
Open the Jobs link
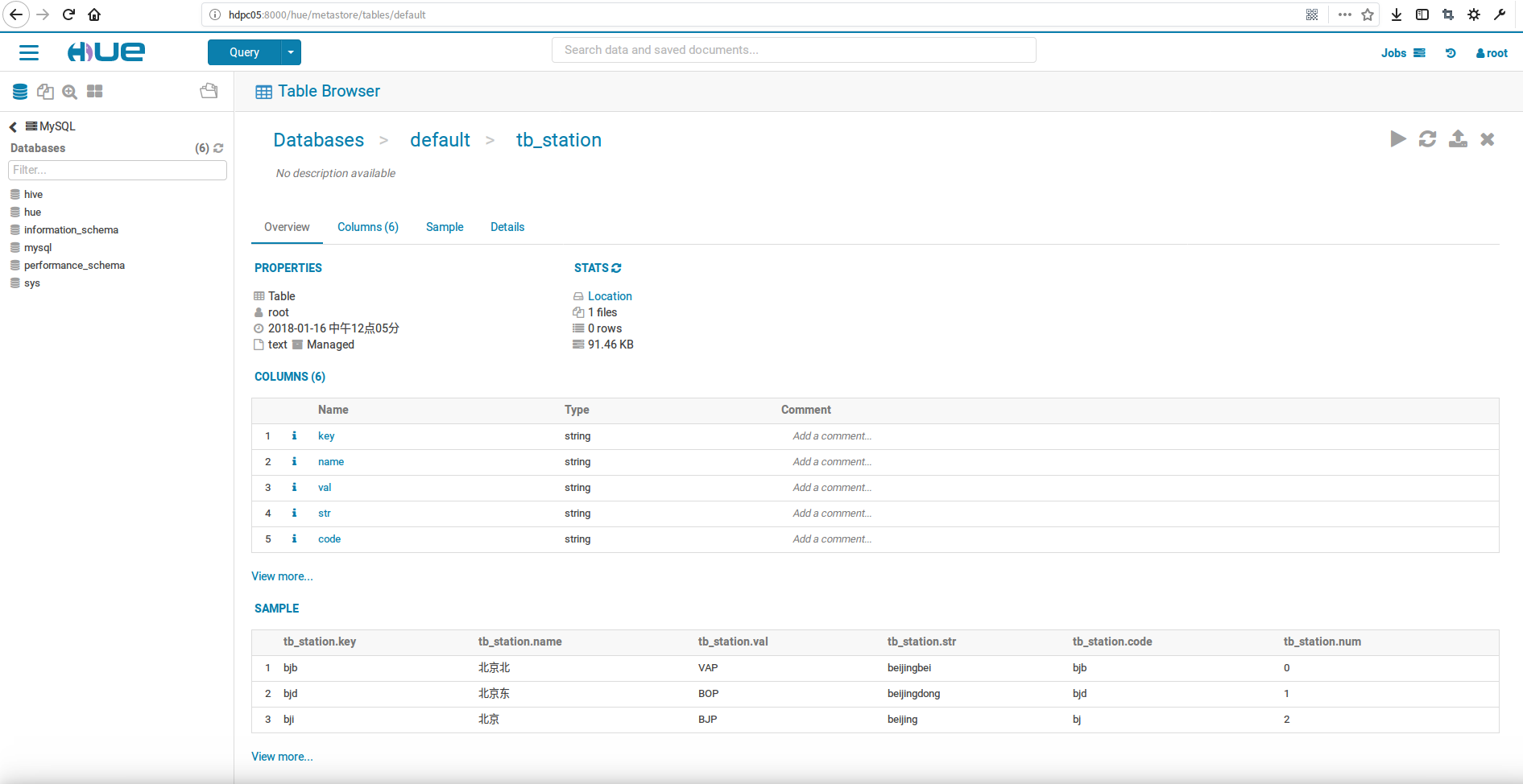tap(1403, 53)
